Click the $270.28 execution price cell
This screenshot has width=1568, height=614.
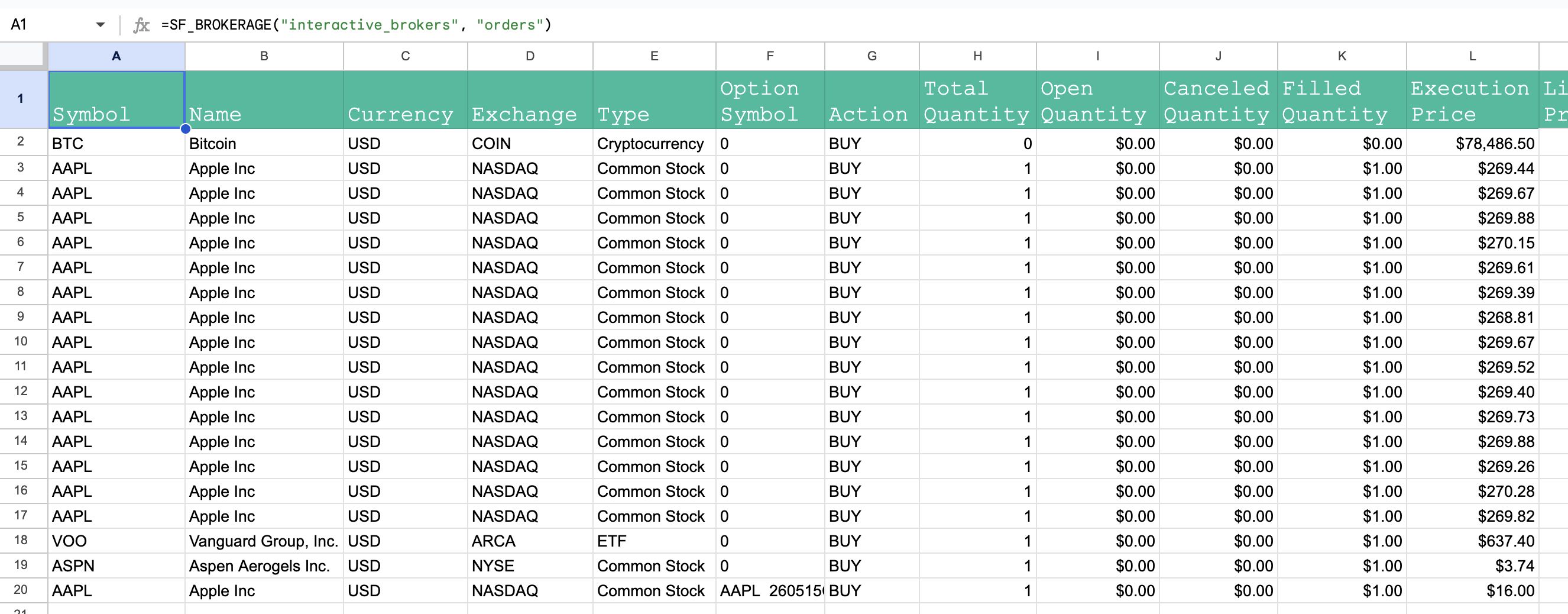(1472, 491)
